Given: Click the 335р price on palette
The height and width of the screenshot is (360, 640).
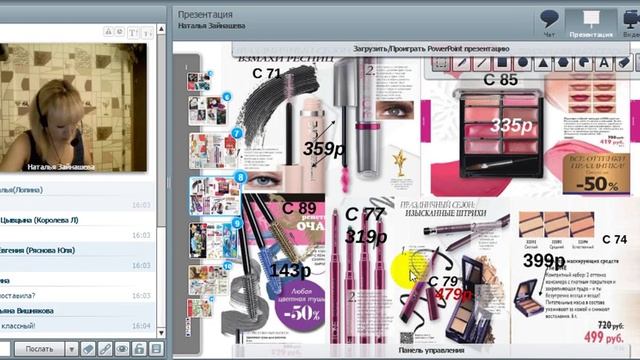Looking at the screenshot, I should (x=511, y=126).
